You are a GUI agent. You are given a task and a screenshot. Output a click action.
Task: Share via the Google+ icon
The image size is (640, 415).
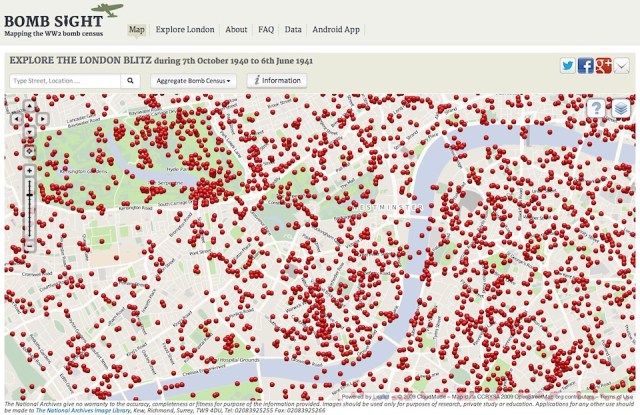603,66
